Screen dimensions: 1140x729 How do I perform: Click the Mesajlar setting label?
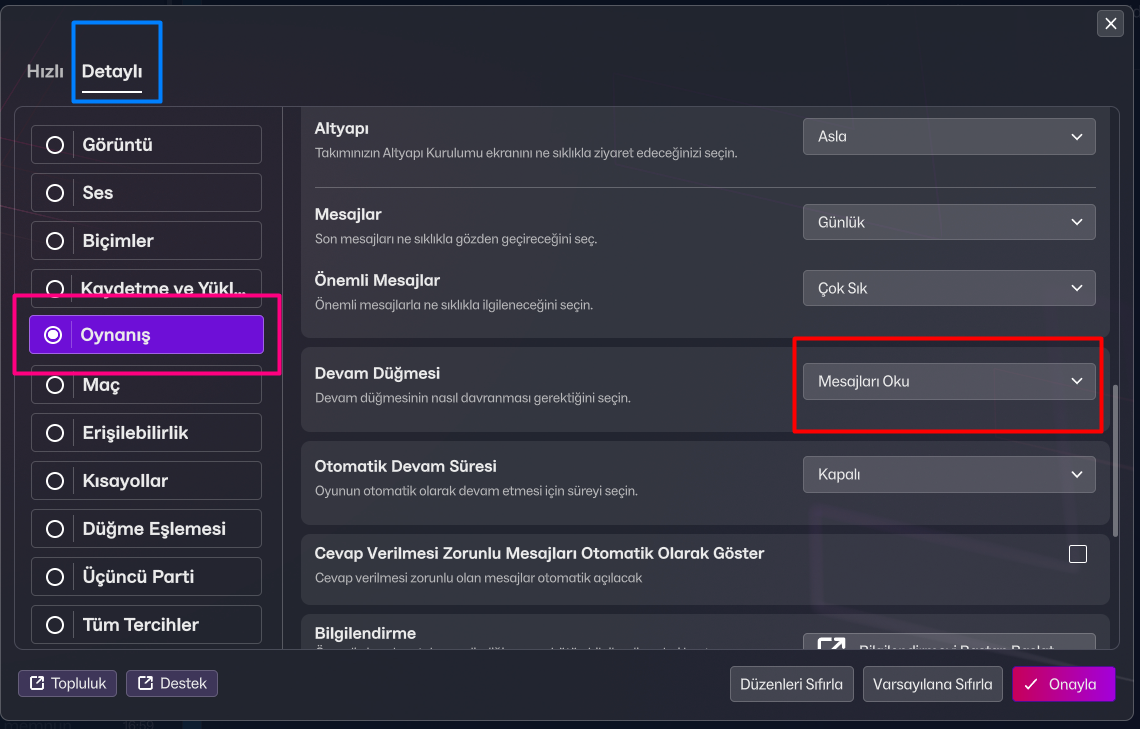(x=348, y=214)
